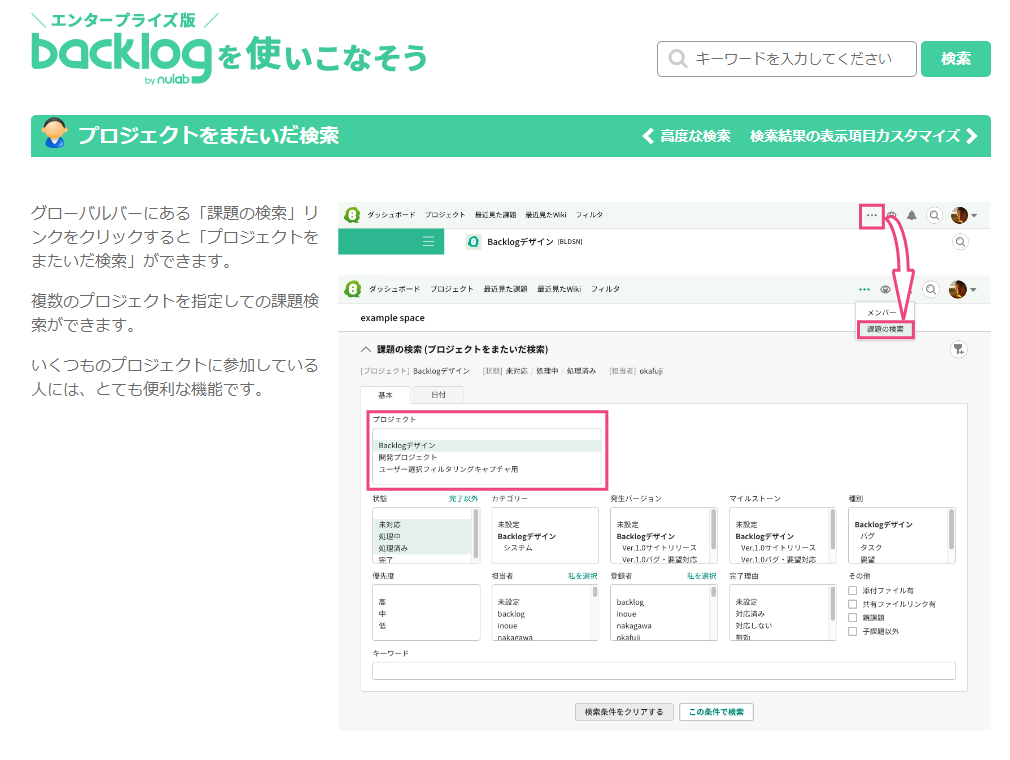
Task: Click the user avatar in the bar above example space
Action: pos(958,289)
